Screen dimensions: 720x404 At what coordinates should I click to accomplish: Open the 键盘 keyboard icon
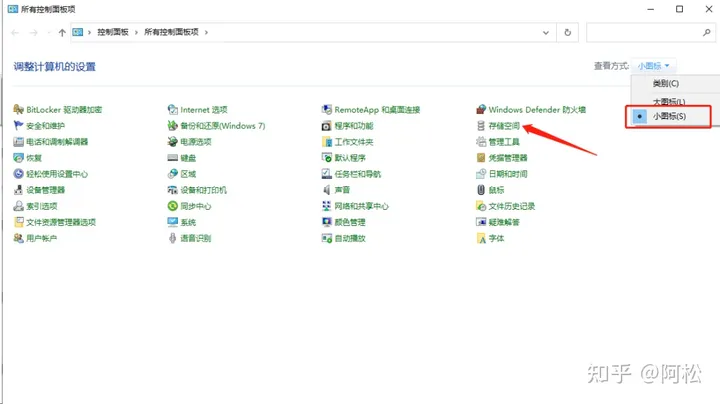173,157
